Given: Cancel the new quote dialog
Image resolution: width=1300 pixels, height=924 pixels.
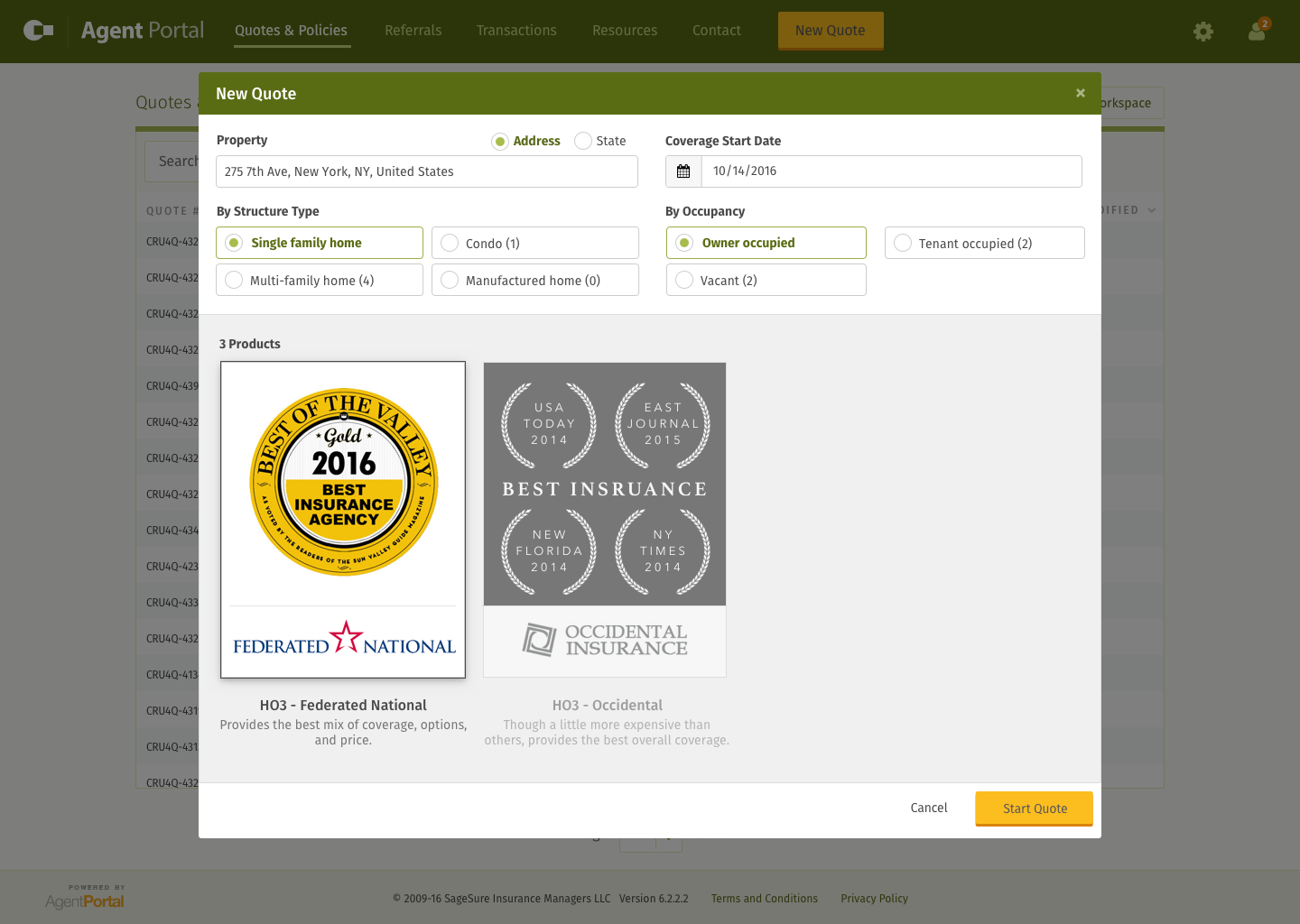Looking at the screenshot, I should 929,808.
